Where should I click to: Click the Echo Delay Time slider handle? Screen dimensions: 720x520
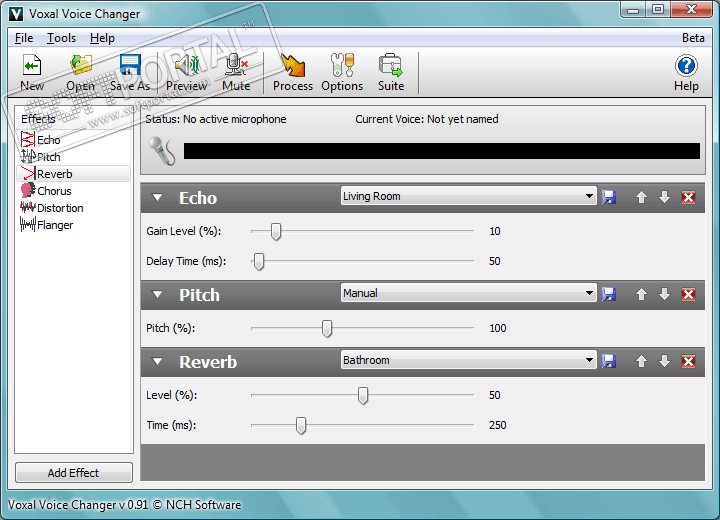[259, 261]
